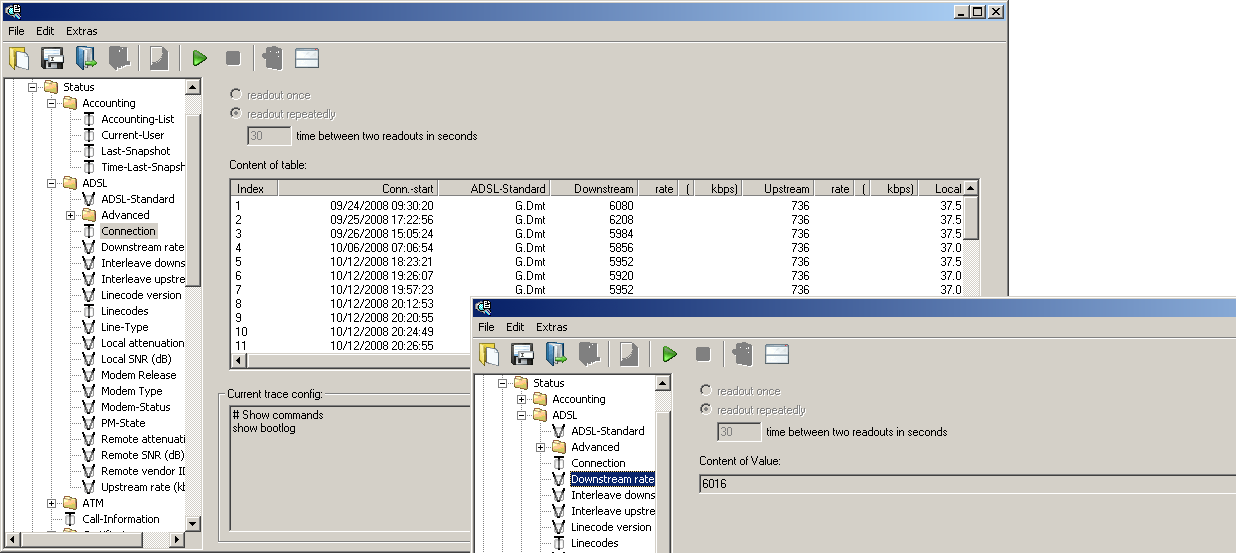The width and height of the screenshot is (1236, 553).
Task: Select 'readout once' radio in back window
Action: 236,95
